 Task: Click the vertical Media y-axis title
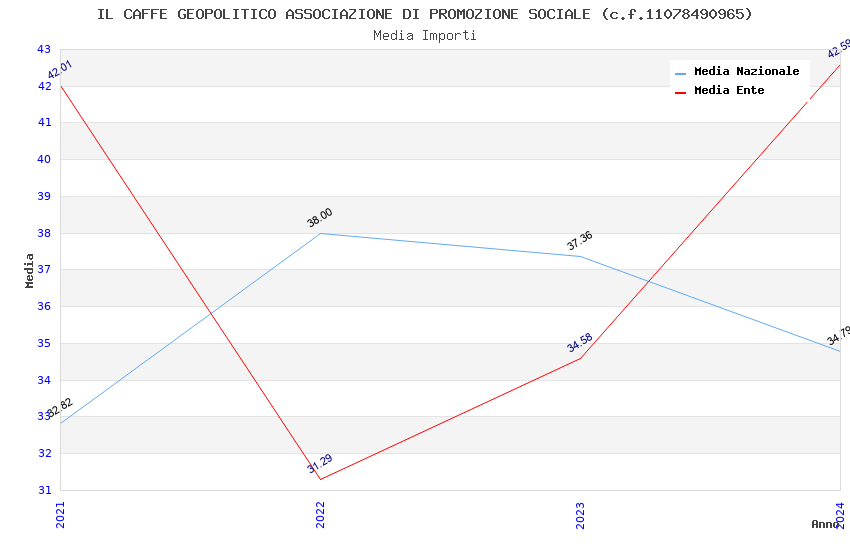pyautogui.click(x=30, y=270)
